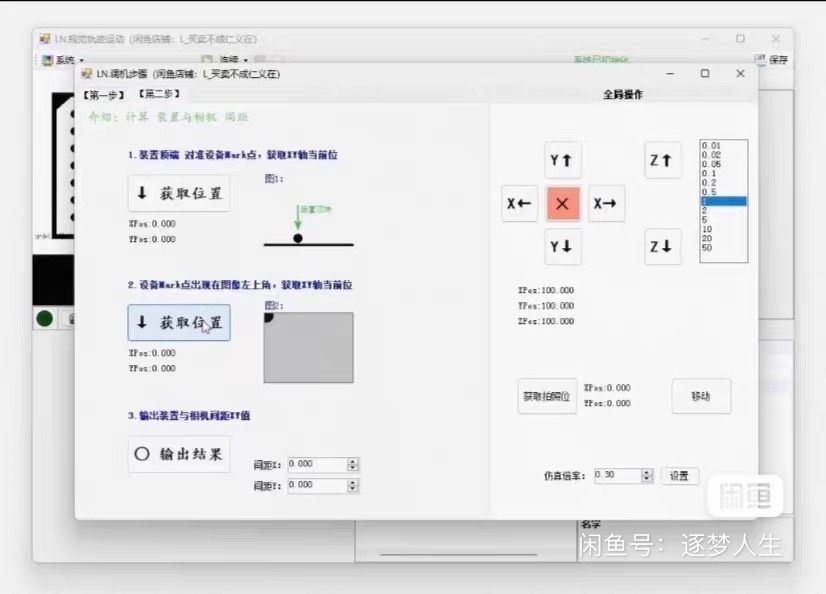Move Y axis up with Y↑ button
This screenshot has height=594, width=826.
[x=562, y=160]
